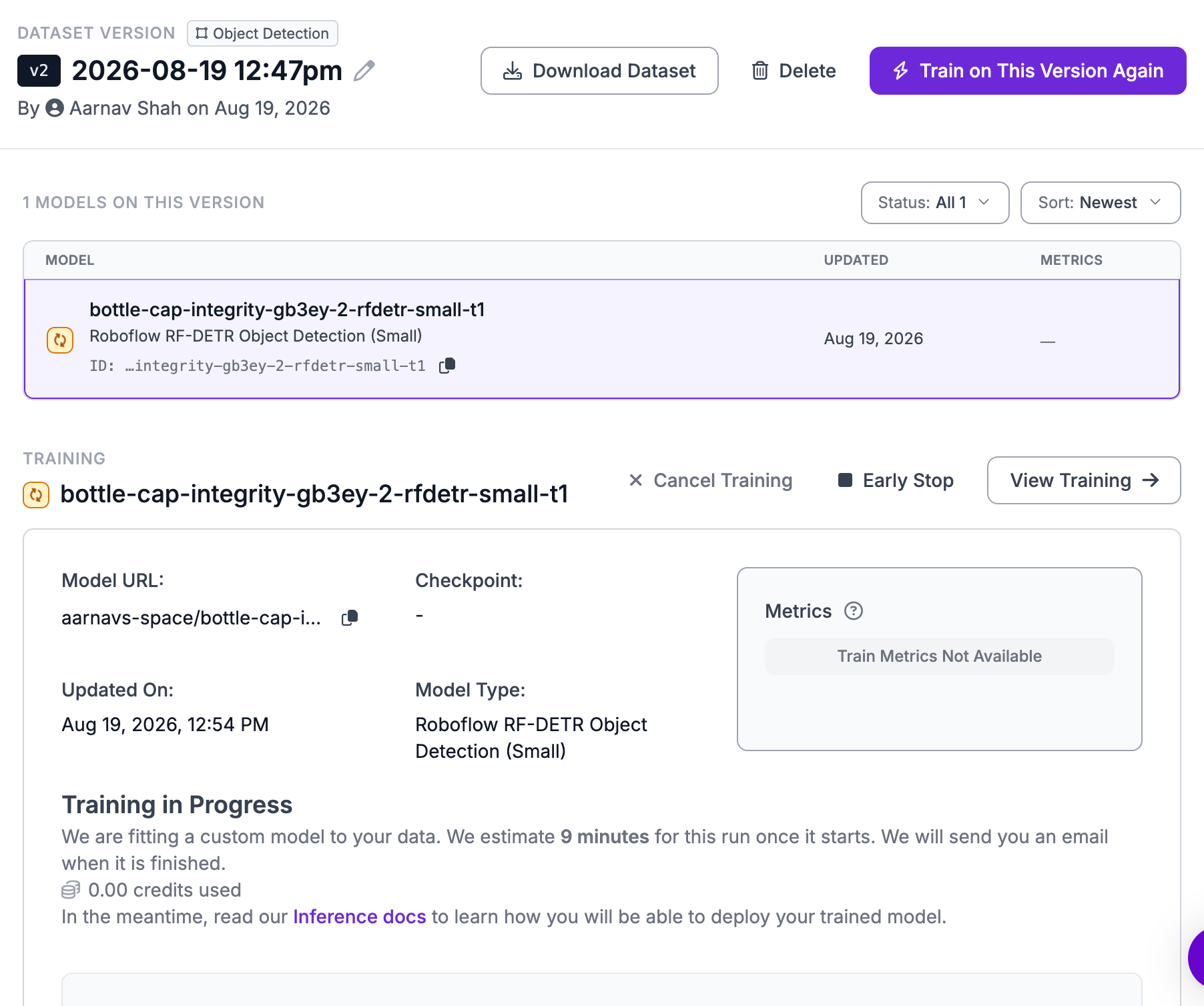
Task: Click status icon beside training title
Action: pos(36,495)
